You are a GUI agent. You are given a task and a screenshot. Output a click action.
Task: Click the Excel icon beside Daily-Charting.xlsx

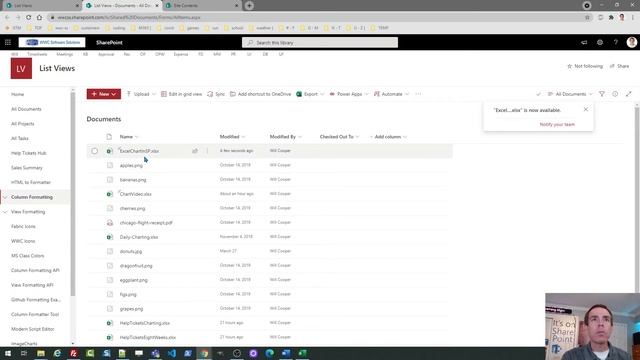point(109,237)
